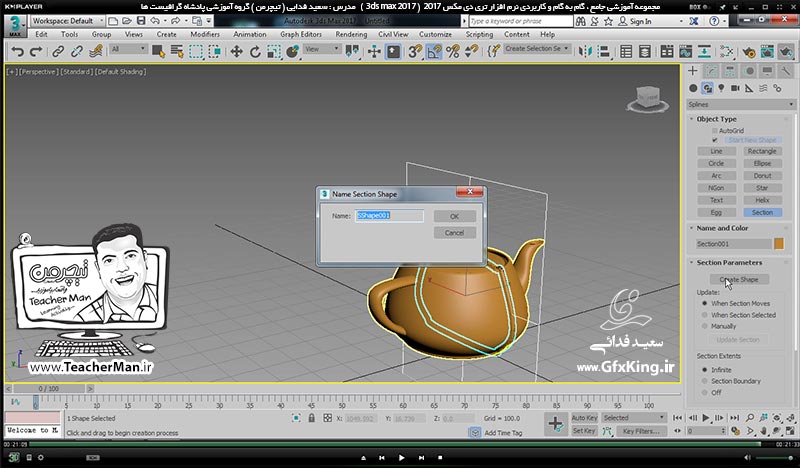800x468 pixels.
Task: Collapse the Section Parameters rollout
Action: point(729,262)
